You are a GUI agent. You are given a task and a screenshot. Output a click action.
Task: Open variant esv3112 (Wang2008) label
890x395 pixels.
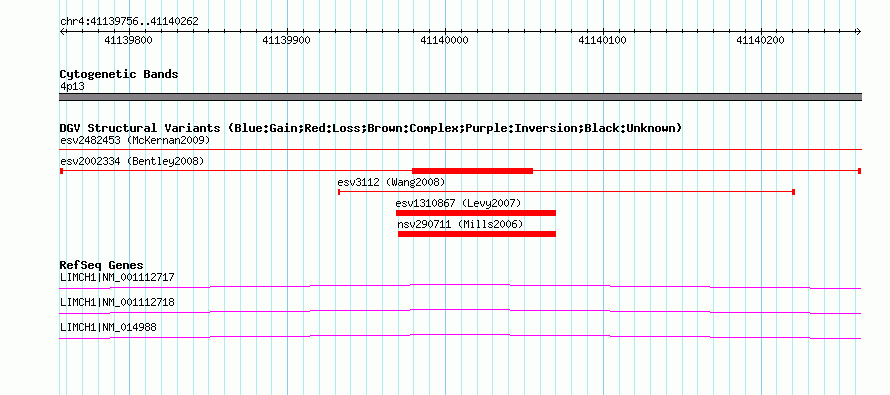click(x=391, y=183)
